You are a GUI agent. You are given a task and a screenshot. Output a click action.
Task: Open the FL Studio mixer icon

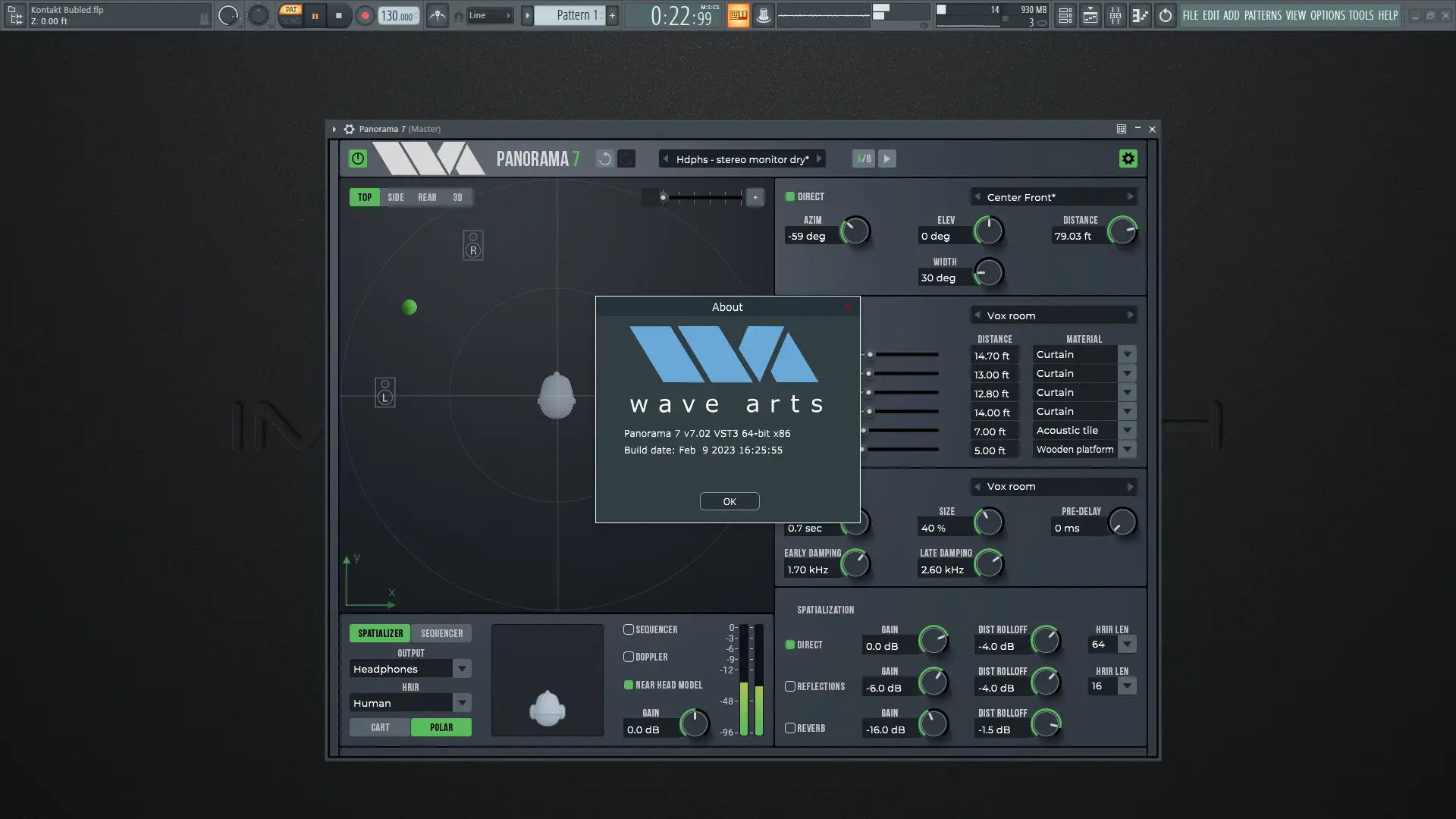point(1115,15)
